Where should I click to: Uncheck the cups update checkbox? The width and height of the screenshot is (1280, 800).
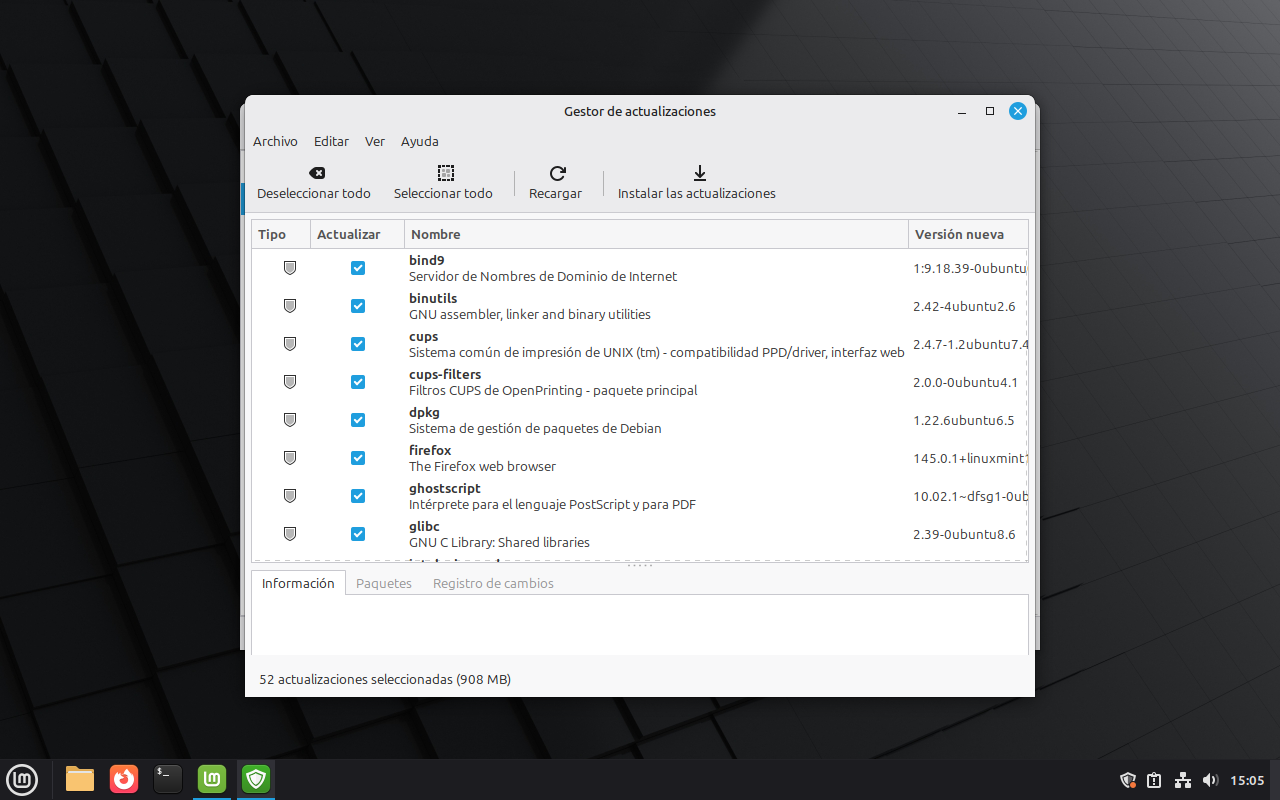358,344
